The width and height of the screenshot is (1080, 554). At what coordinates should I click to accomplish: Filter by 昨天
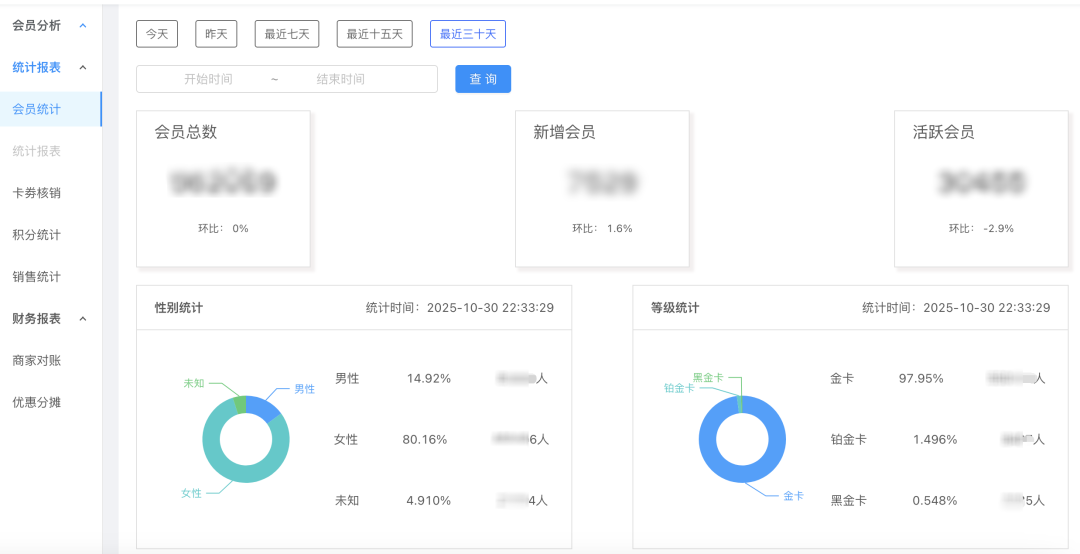pos(216,34)
